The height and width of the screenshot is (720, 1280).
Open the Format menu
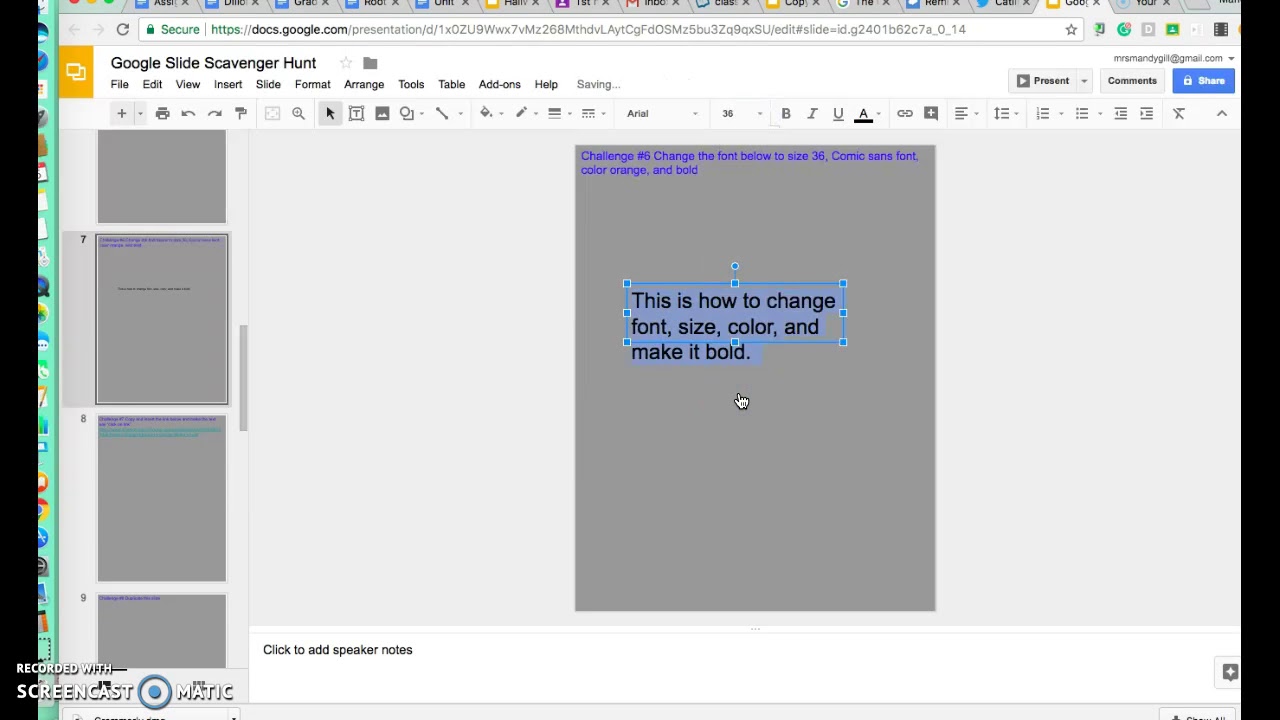pos(313,84)
